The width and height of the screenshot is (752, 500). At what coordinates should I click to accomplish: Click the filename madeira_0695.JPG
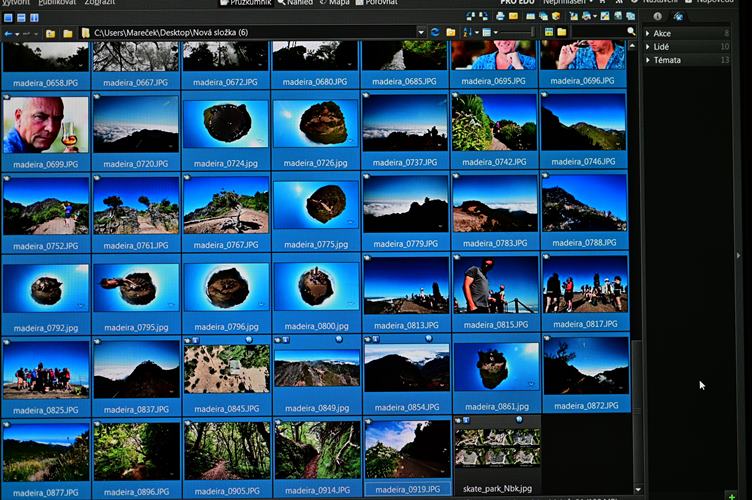click(x=494, y=81)
